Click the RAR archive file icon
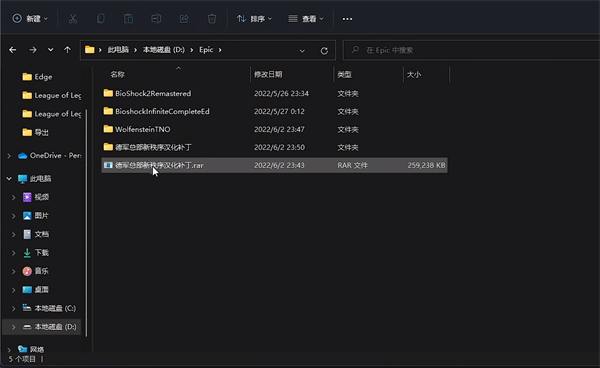Image resolution: width=600 pixels, height=368 pixels. [108, 165]
